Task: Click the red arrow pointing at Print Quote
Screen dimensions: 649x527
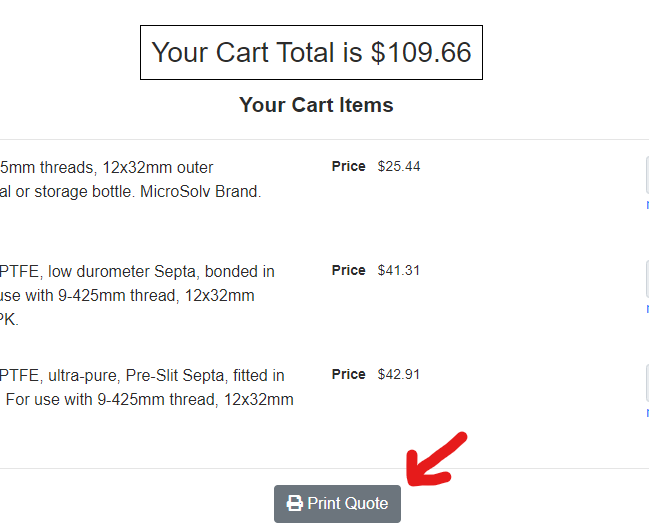Action: (x=435, y=458)
